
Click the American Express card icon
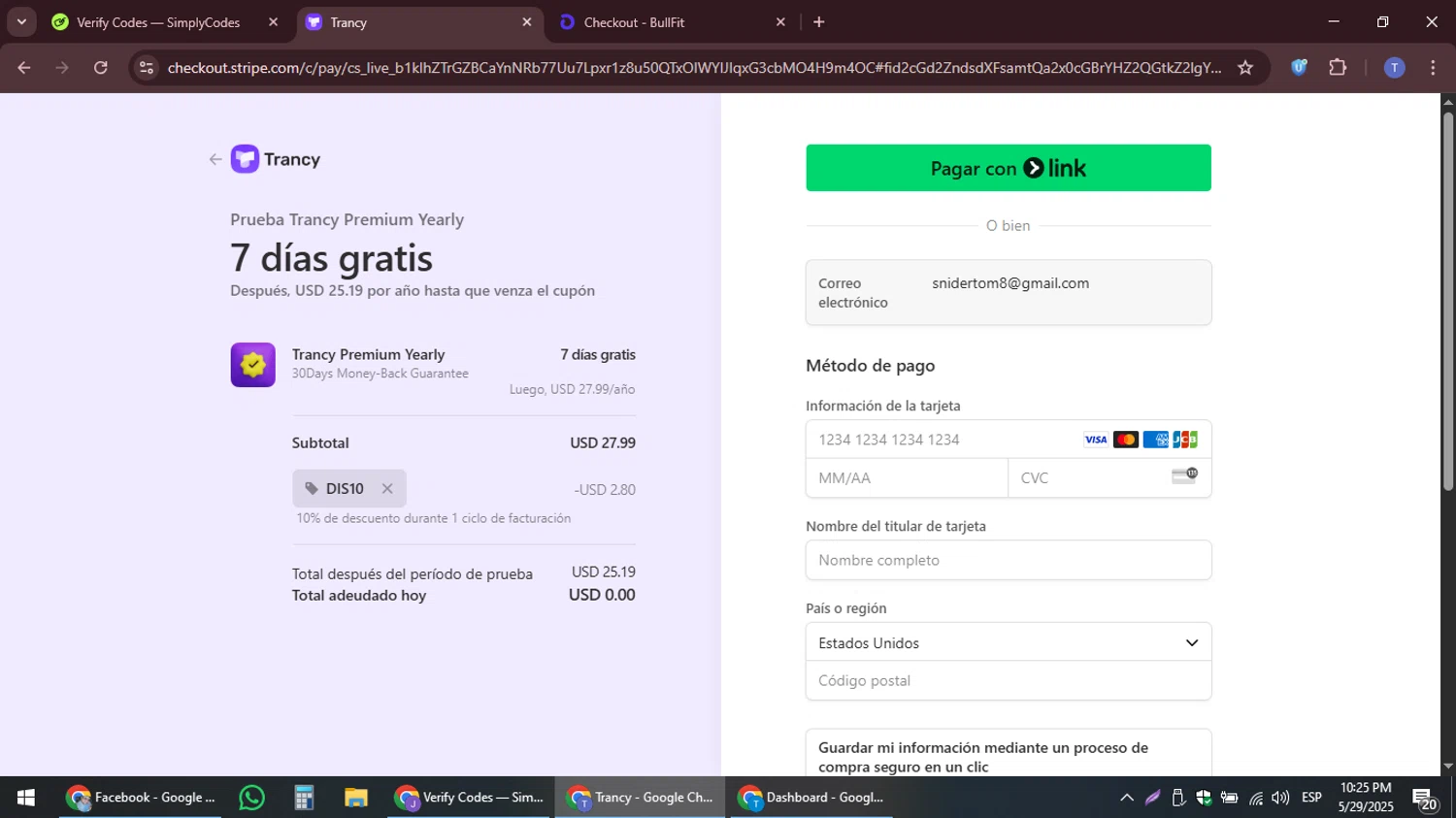coord(1155,440)
